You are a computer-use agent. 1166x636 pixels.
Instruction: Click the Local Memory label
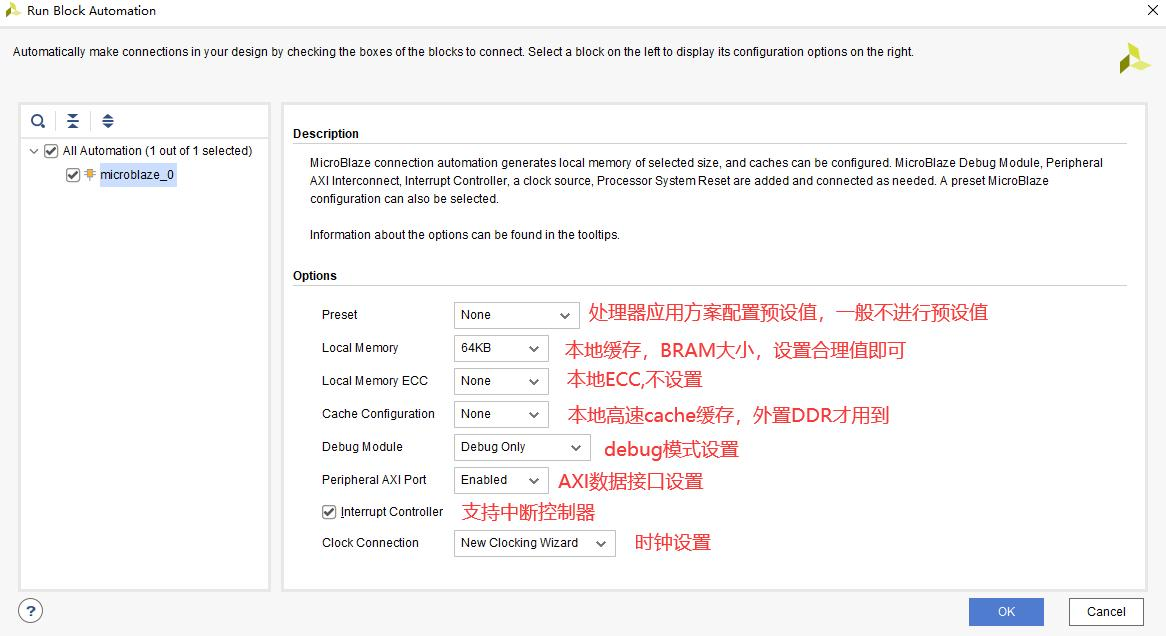click(x=360, y=348)
